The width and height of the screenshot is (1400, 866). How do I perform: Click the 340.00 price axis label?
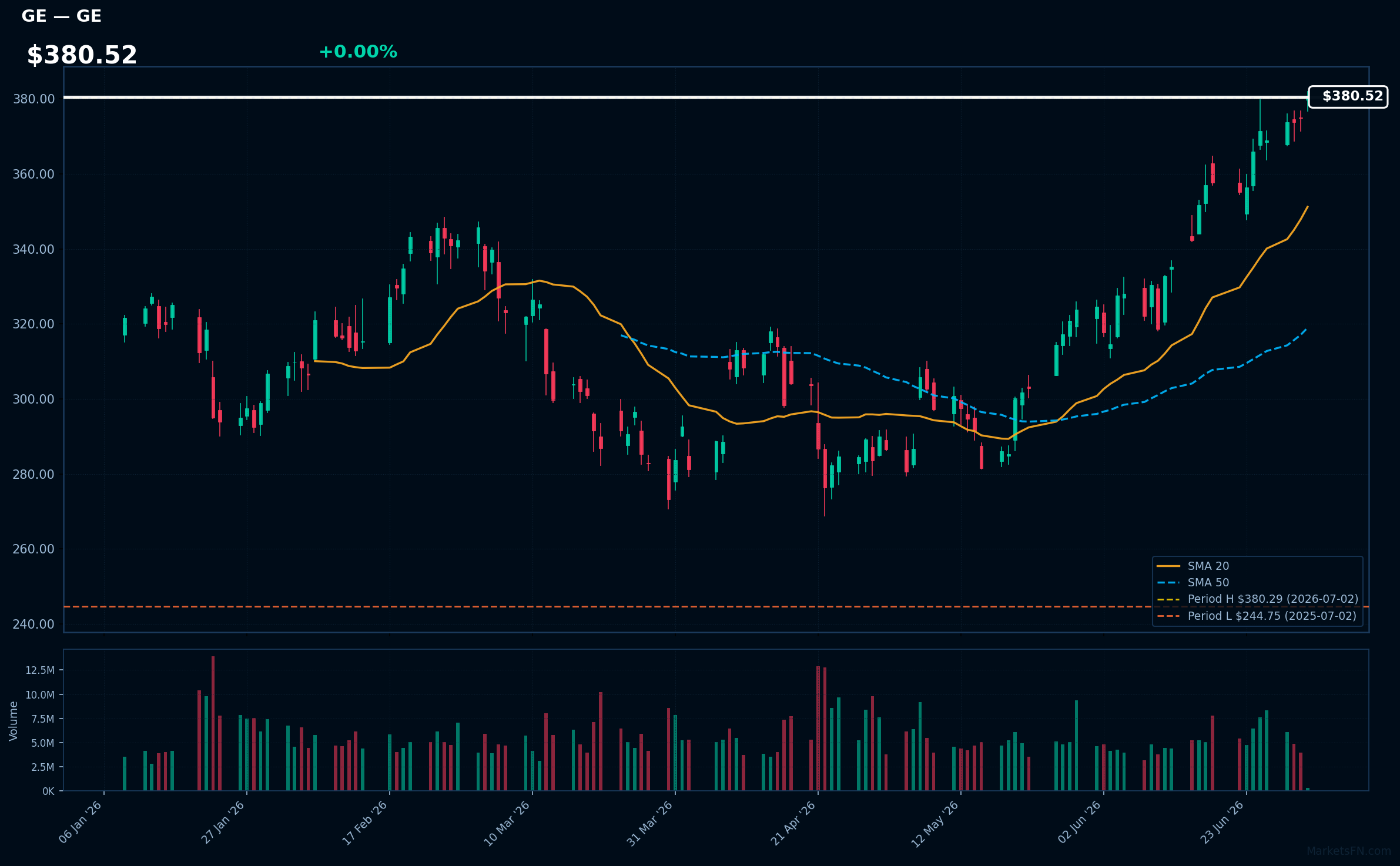tap(34, 249)
